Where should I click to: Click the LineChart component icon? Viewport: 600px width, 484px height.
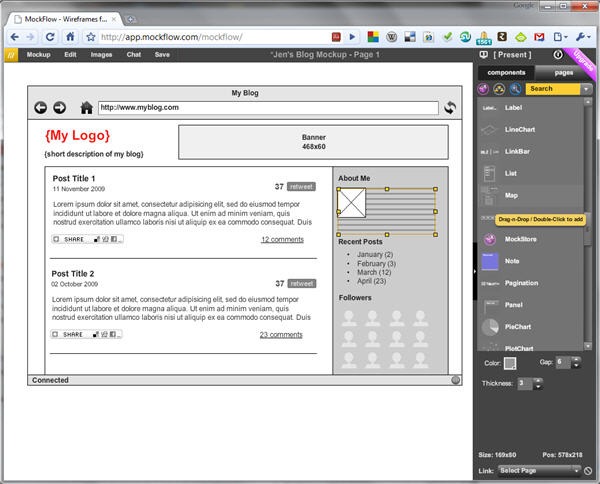(489, 129)
